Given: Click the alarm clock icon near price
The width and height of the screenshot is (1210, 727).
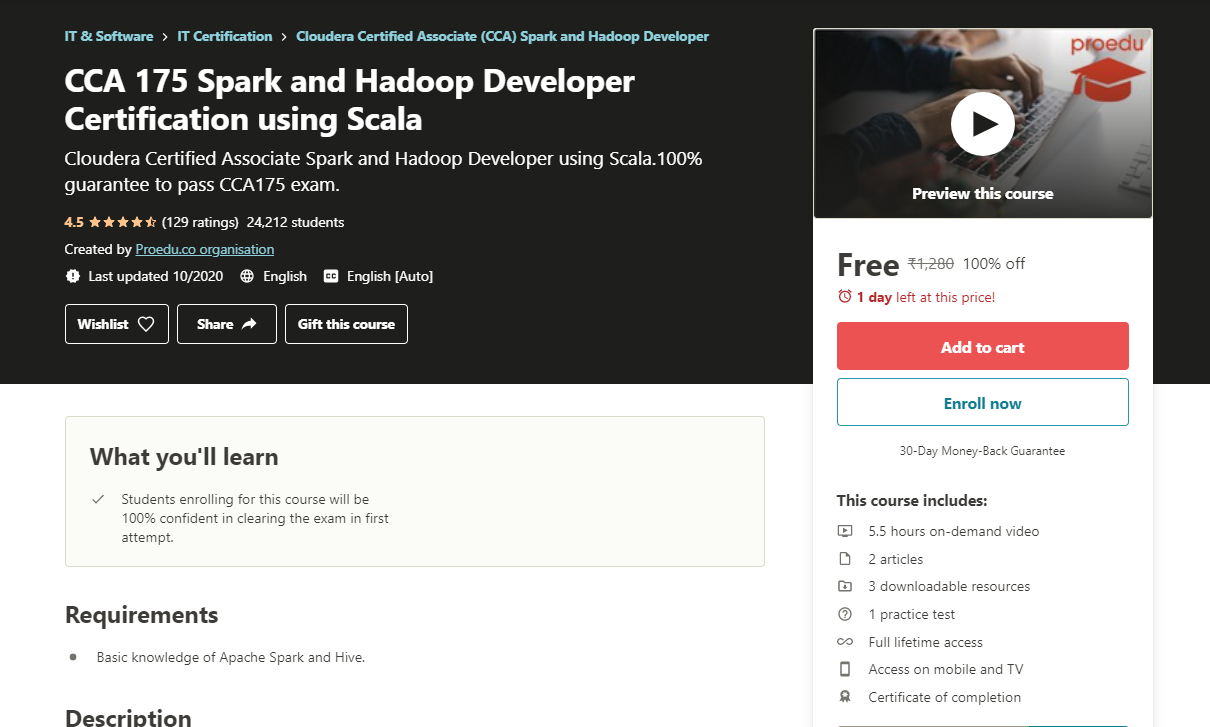Looking at the screenshot, I should pyautogui.click(x=845, y=297).
